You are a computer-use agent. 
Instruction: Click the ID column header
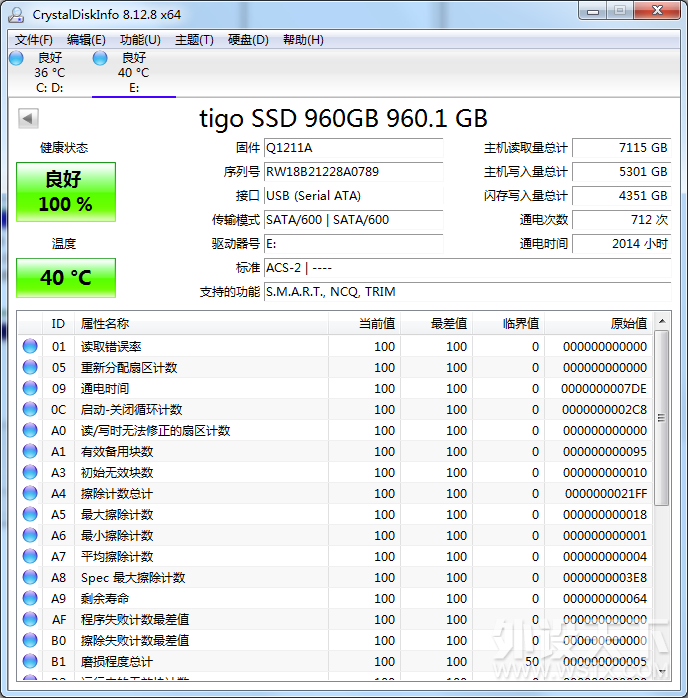[58, 324]
